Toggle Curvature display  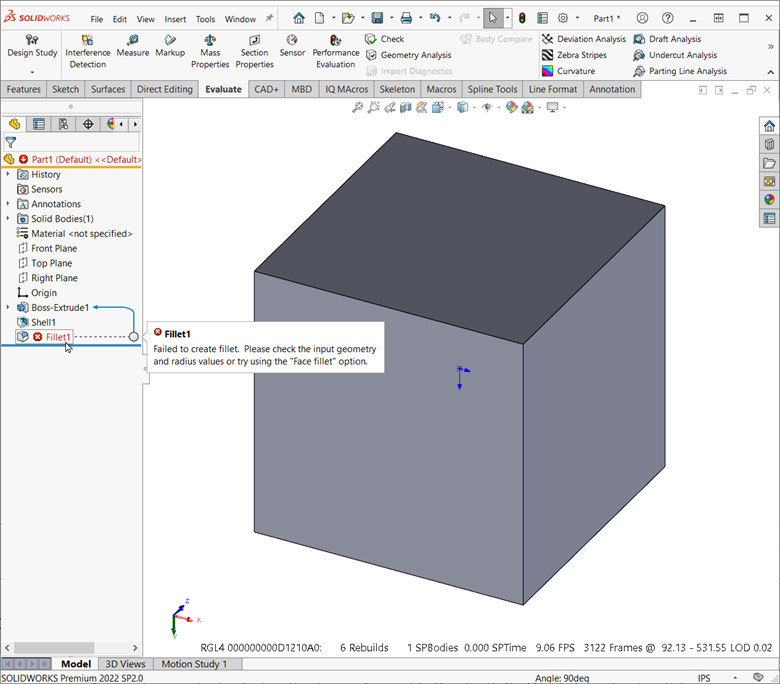click(569, 71)
